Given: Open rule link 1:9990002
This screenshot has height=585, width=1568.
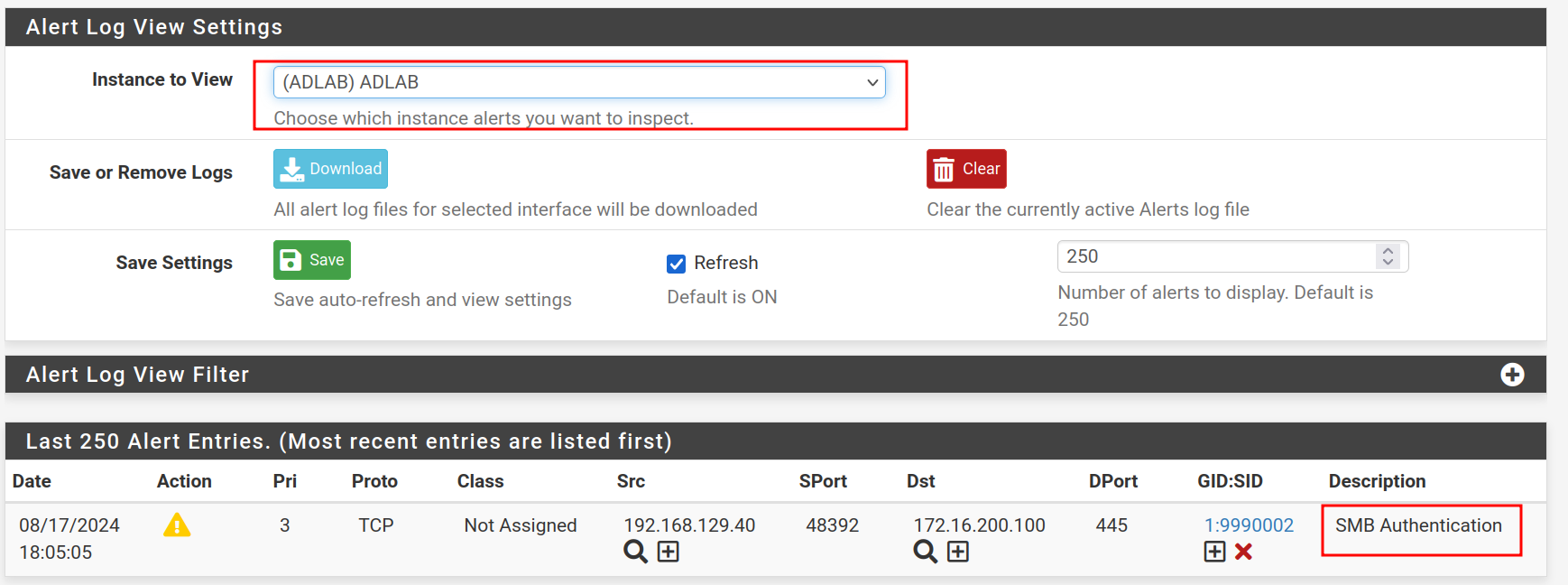Looking at the screenshot, I should (x=1249, y=525).
